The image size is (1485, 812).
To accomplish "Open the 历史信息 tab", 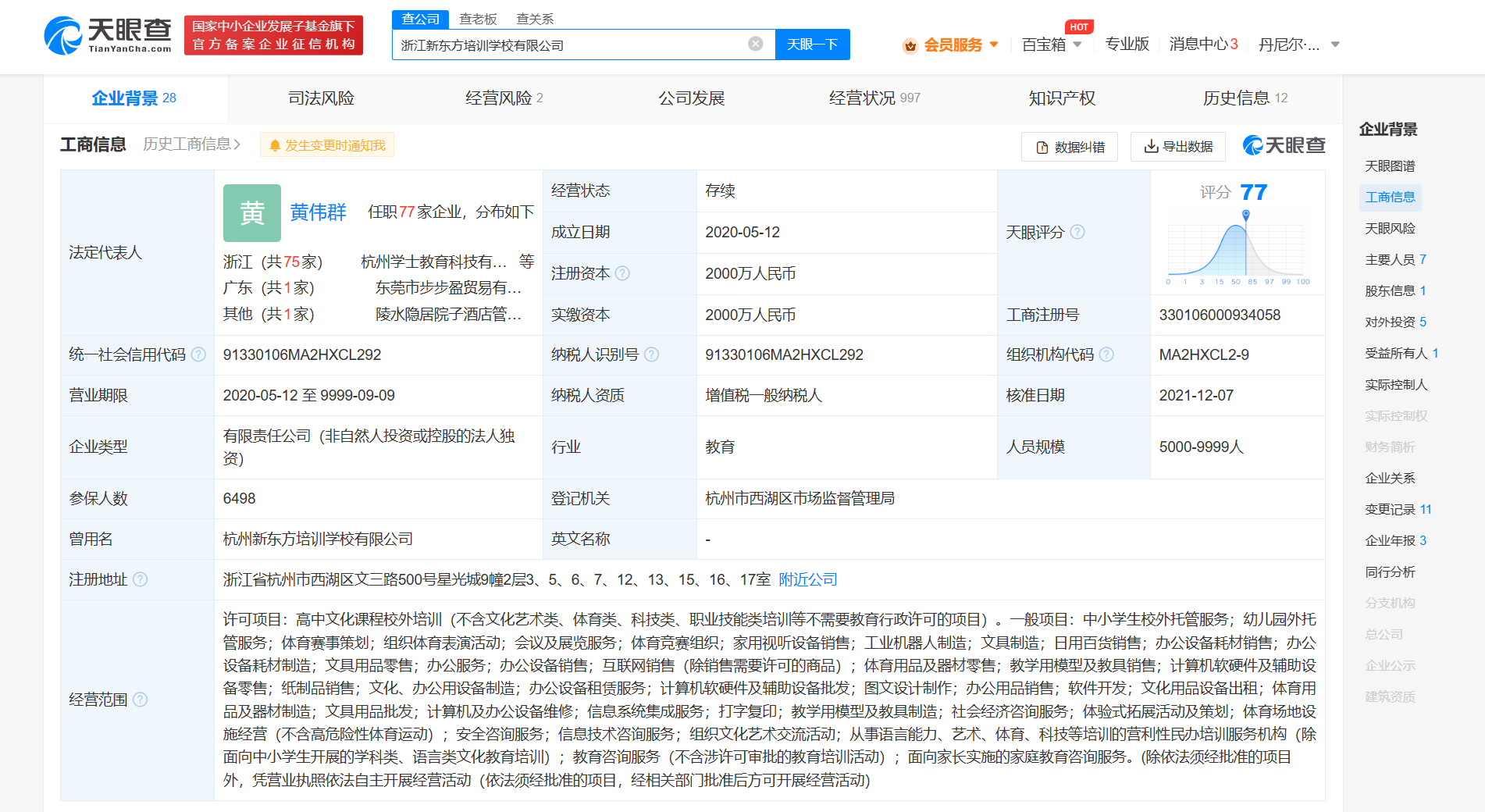I will tap(1245, 98).
